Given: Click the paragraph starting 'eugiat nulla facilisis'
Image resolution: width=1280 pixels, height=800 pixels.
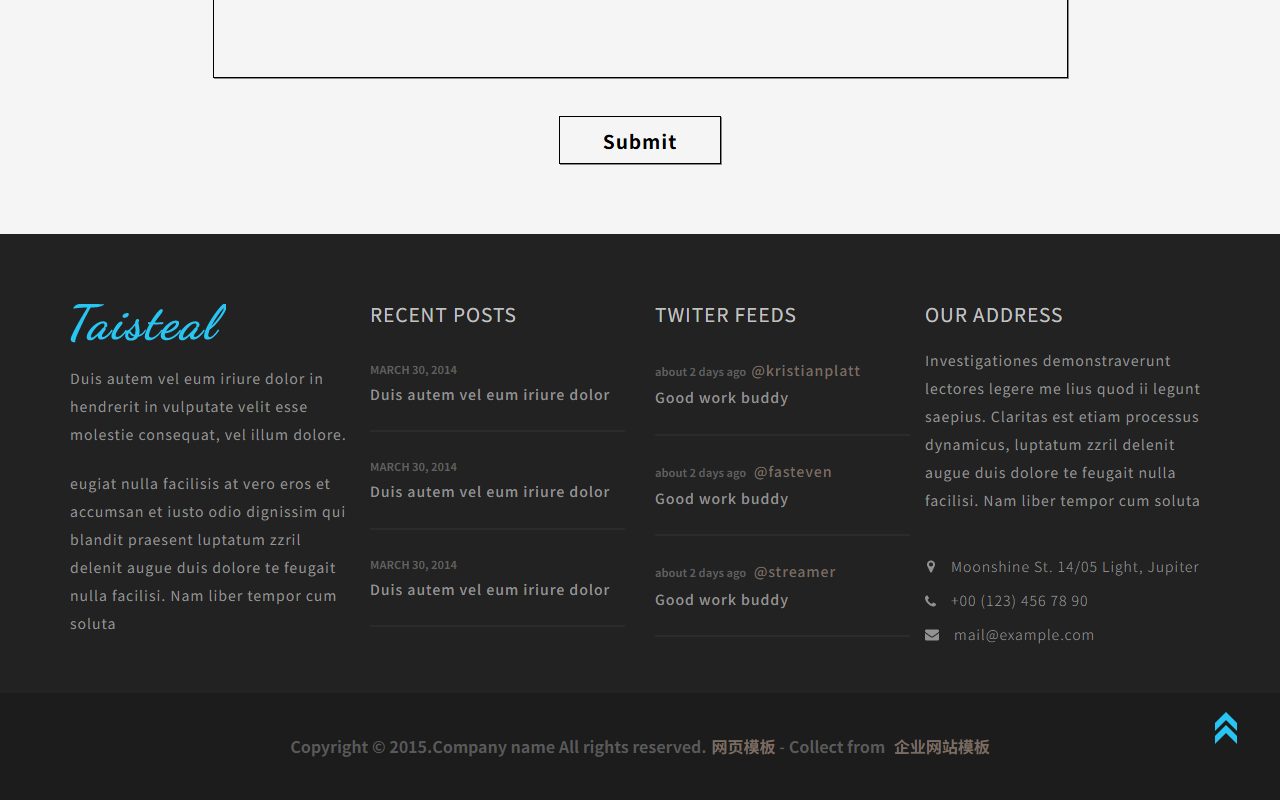Looking at the screenshot, I should 208,554.
